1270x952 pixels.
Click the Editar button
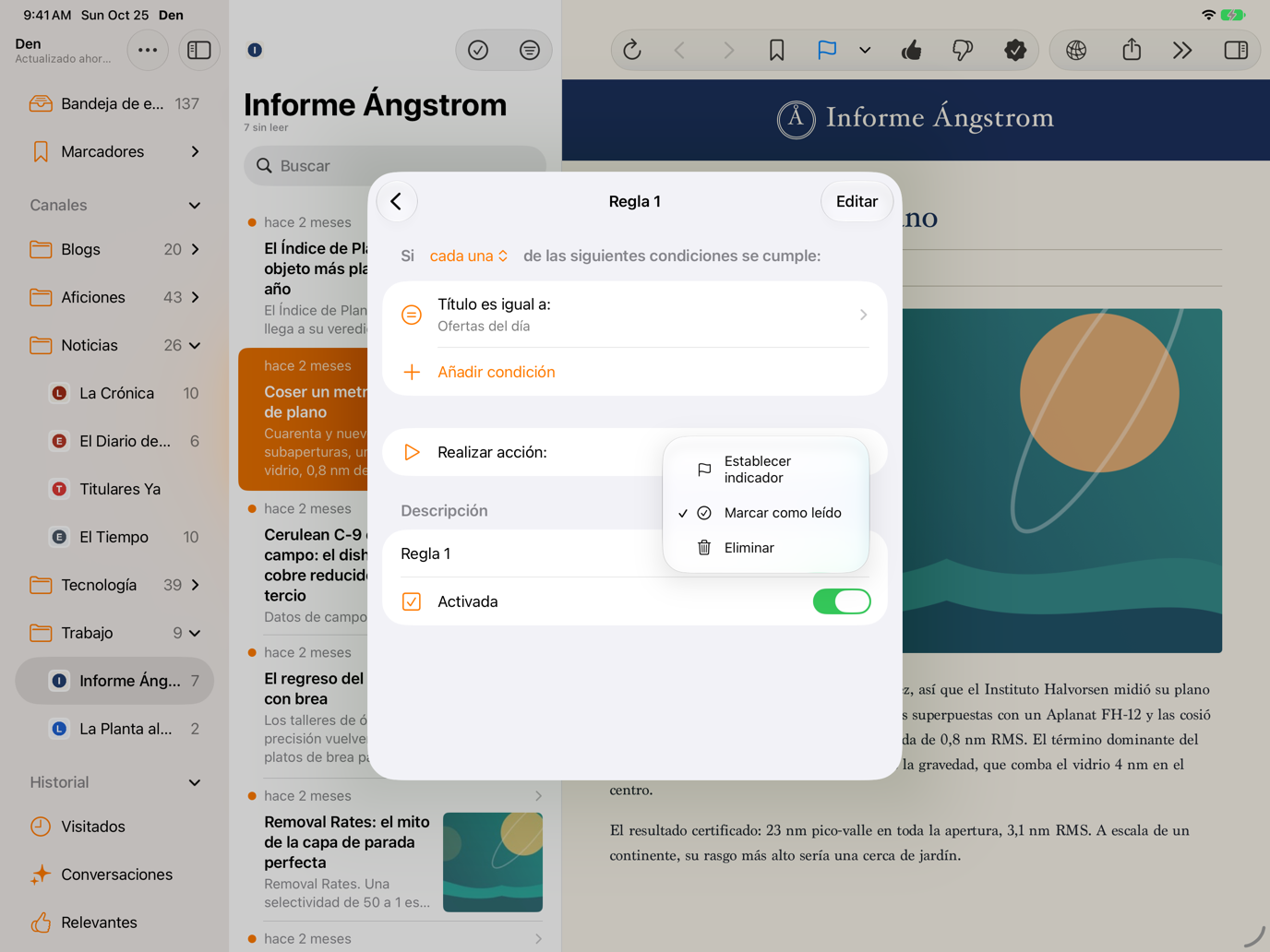pos(857,201)
